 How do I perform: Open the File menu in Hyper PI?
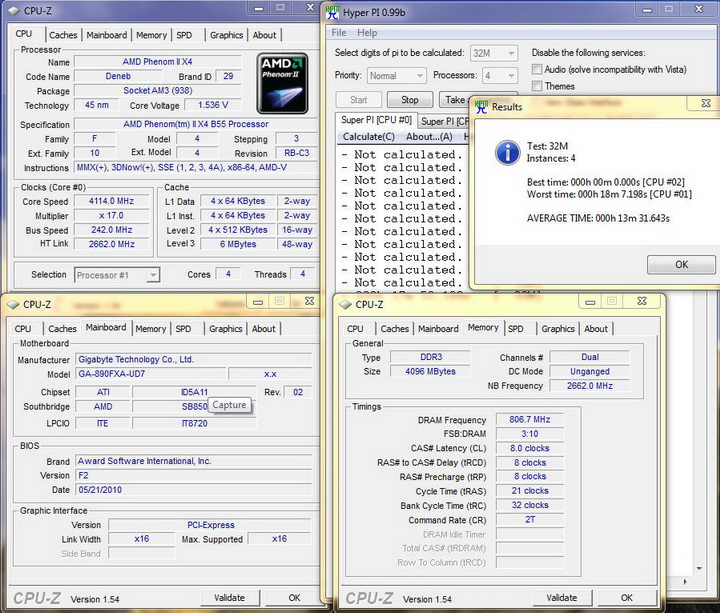(x=339, y=33)
